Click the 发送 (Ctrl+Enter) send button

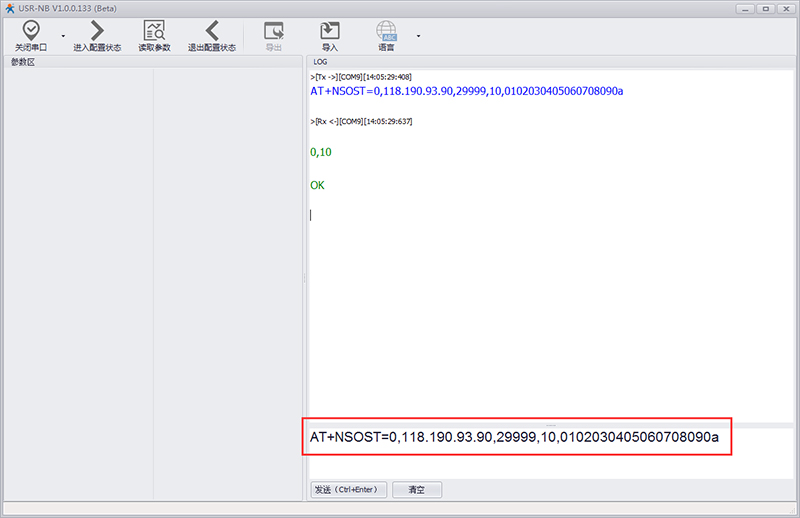tap(348, 489)
